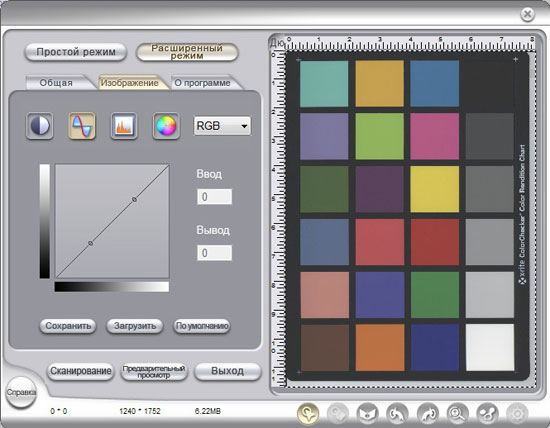Close the scanner window
The height and width of the screenshot is (428, 550).
click(527, 14)
